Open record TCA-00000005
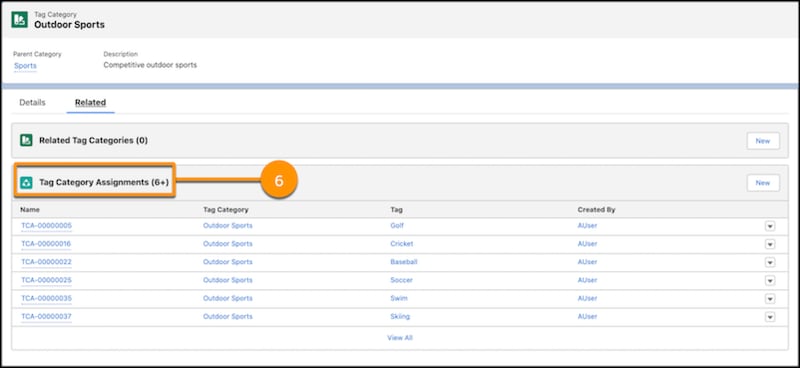Viewport: 800px width, 368px height. point(46,226)
